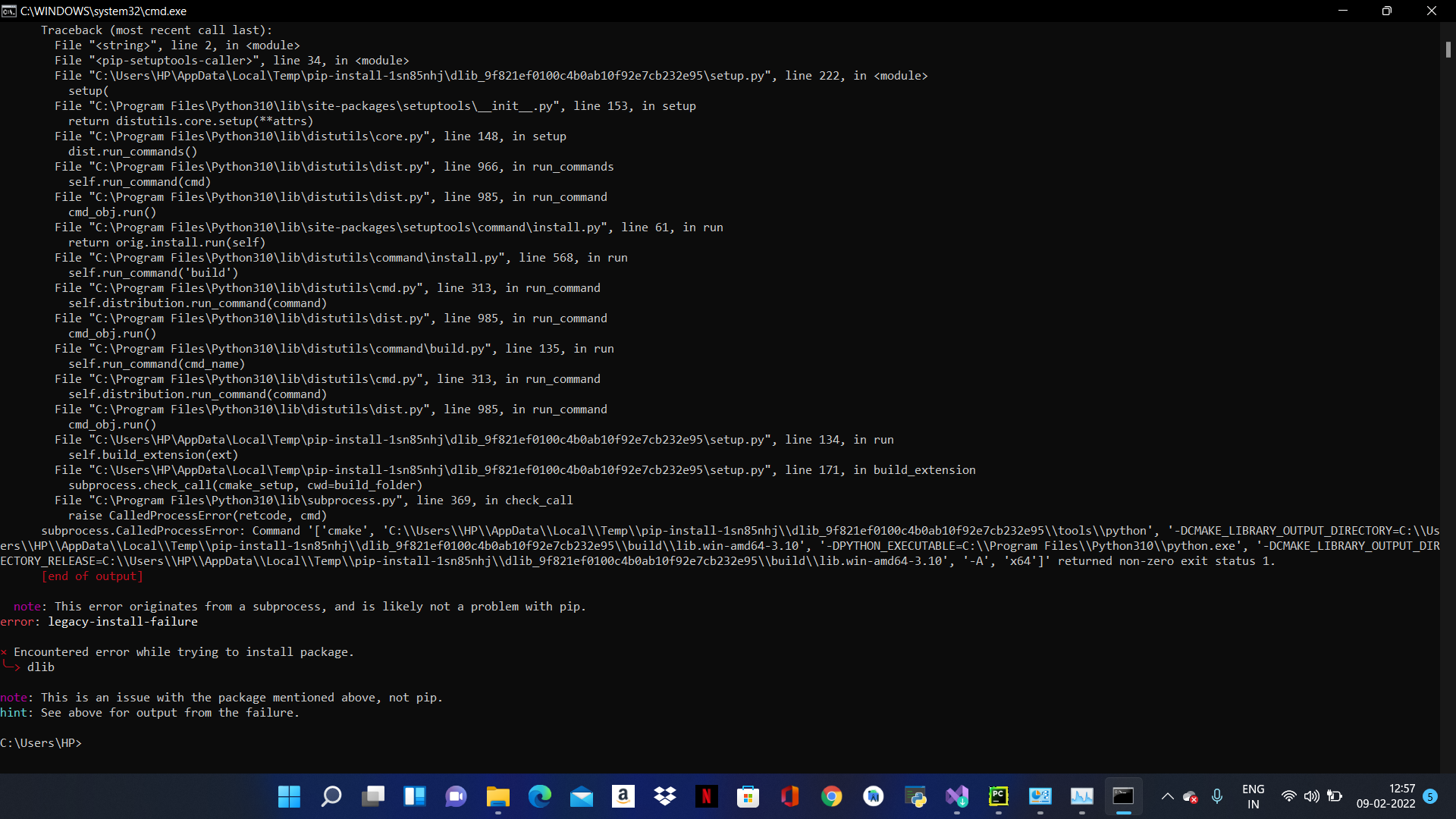The height and width of the screenshot is (819, 1456).
Task: Expand hidden system tray icons
Action: pyautogui.click(x=1168, y=797)
